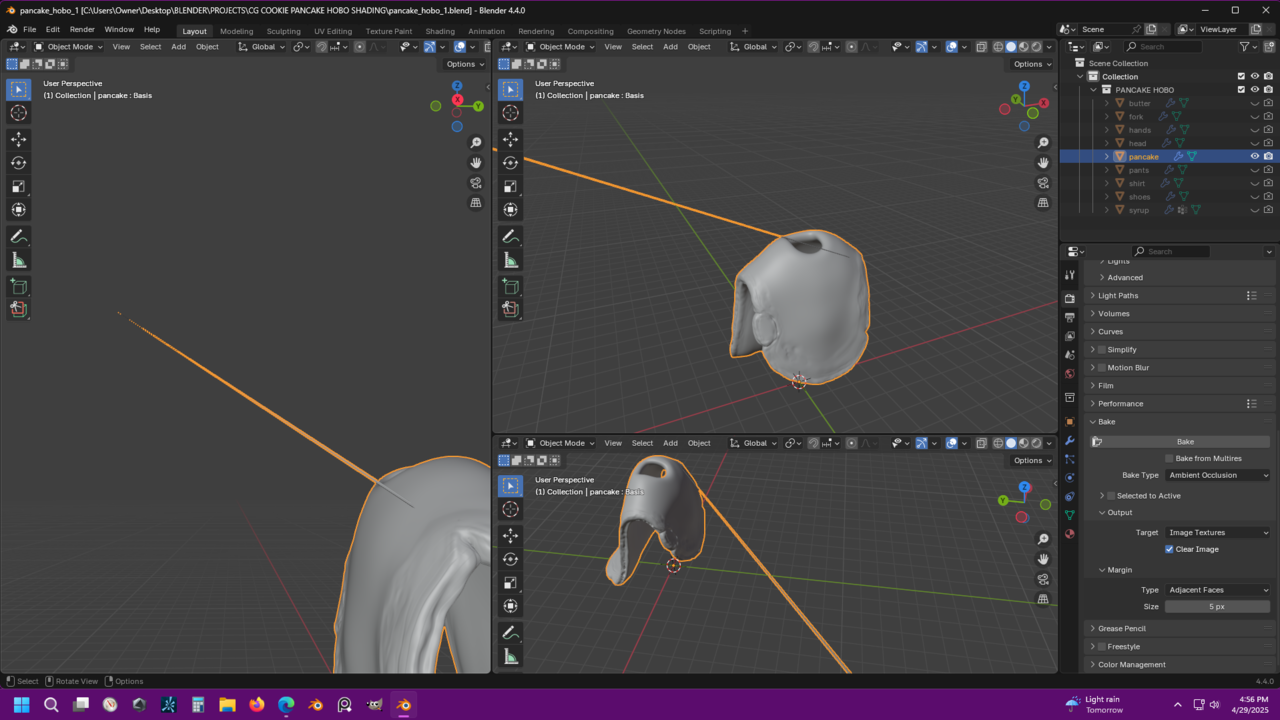Select the Measure tool in left viewport
Screen dimensions: 1280x720
18,261
